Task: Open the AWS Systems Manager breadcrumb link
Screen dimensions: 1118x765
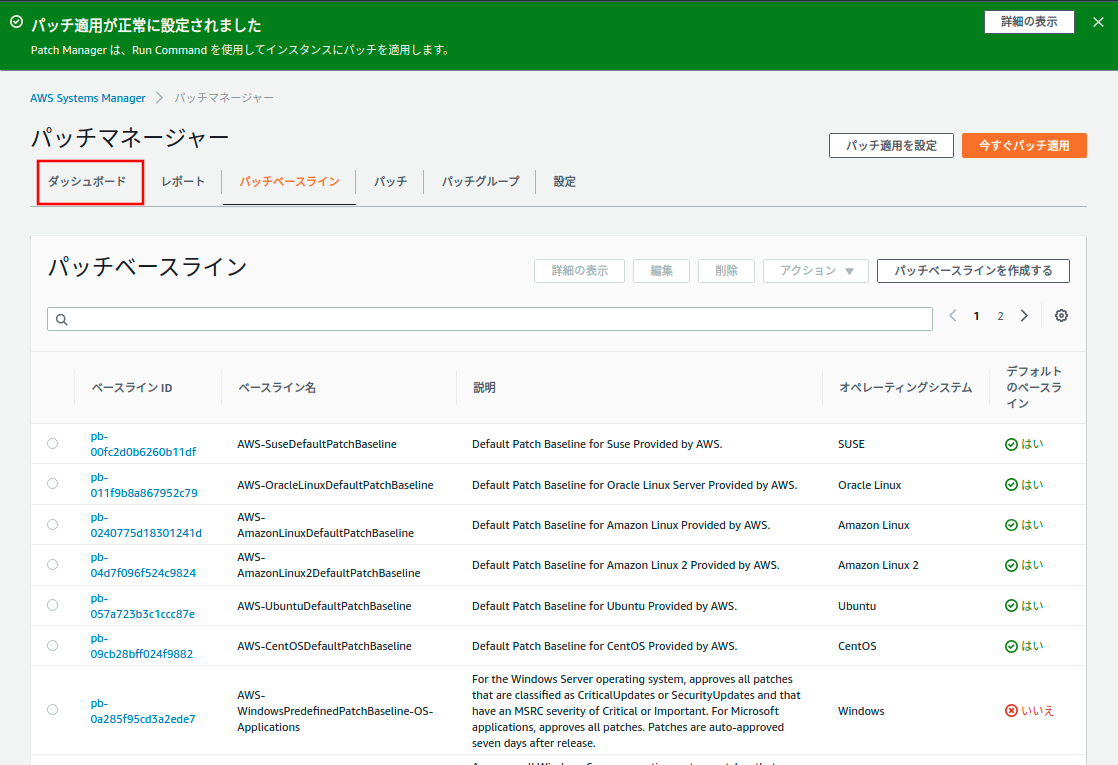Action: (88, 98)
